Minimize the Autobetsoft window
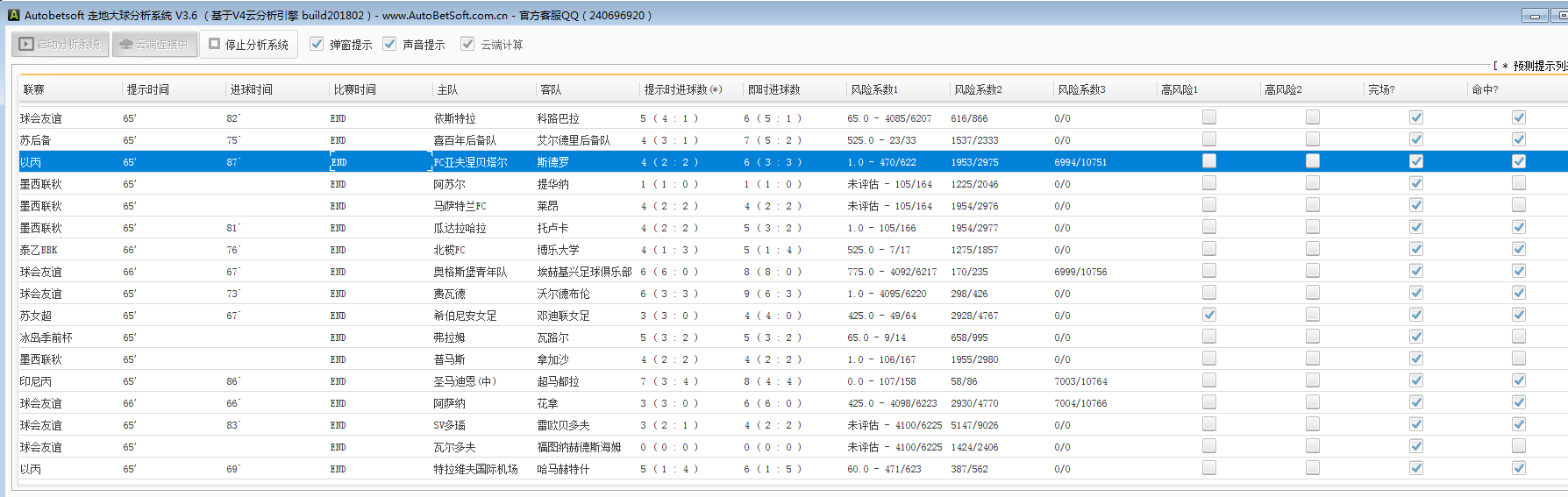 click(x=1534, y=16)
